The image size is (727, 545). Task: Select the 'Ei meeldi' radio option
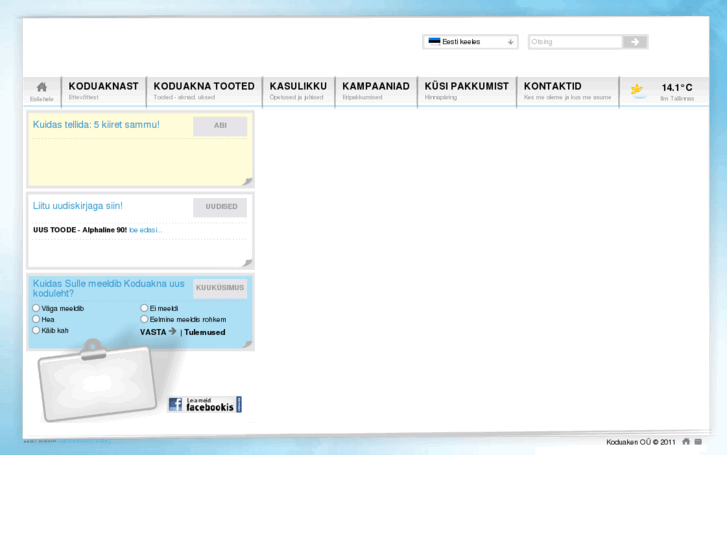pyautogui.click(x=145, y=309)
